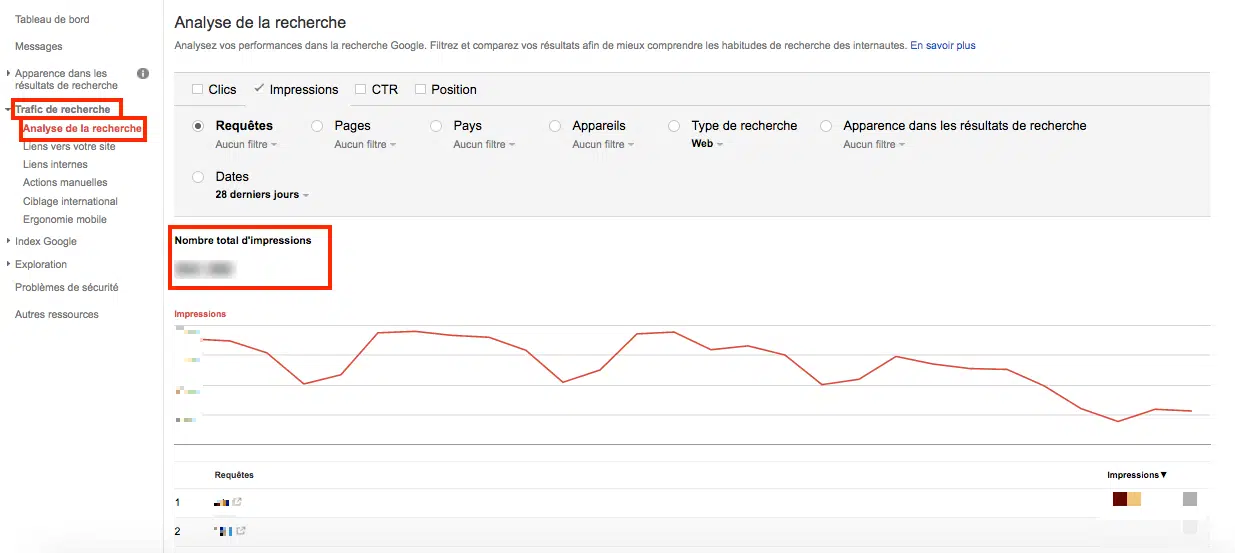Open external link icon for query row 2
1235x553 pixels.
[241, 531]
